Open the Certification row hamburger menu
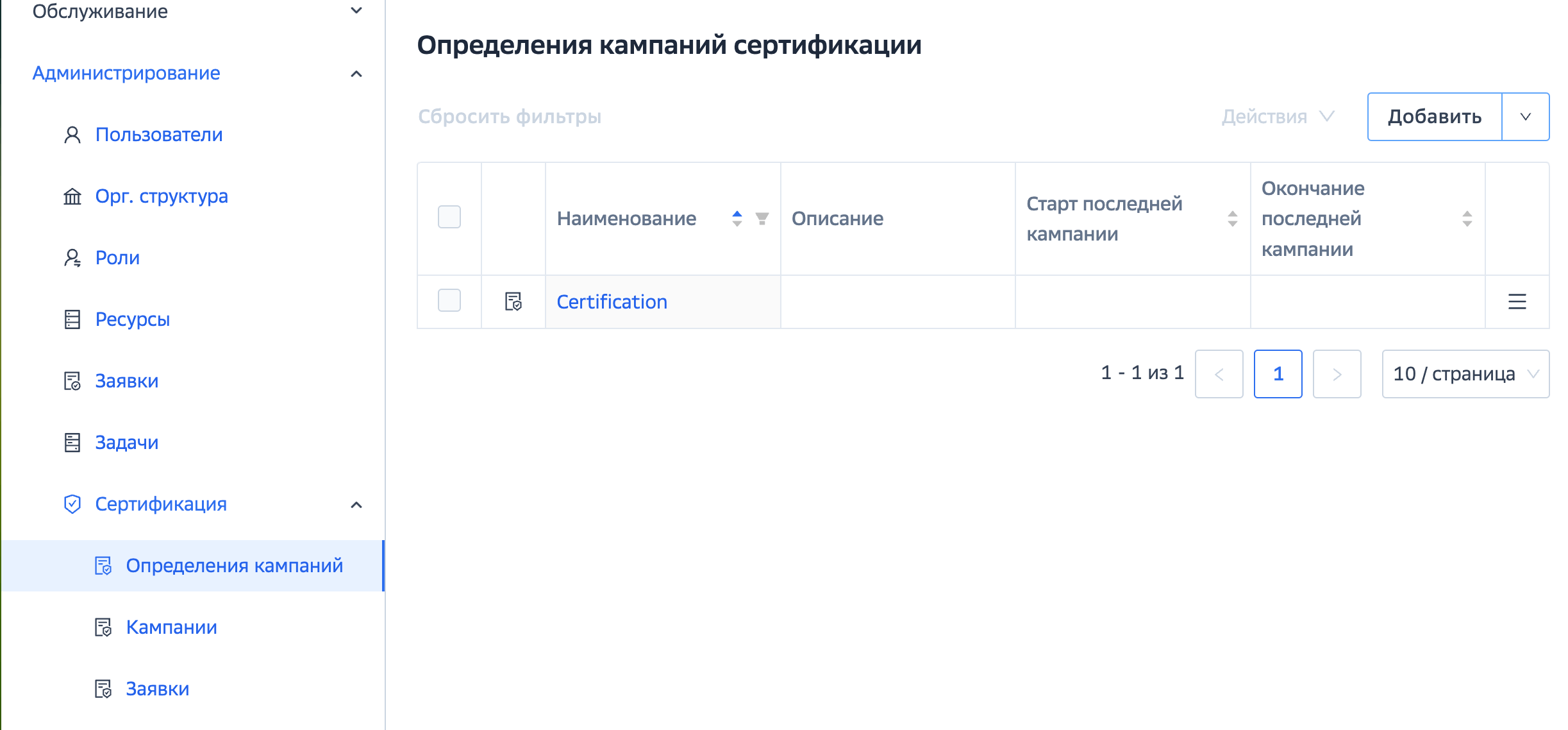 coord(1517,301)
